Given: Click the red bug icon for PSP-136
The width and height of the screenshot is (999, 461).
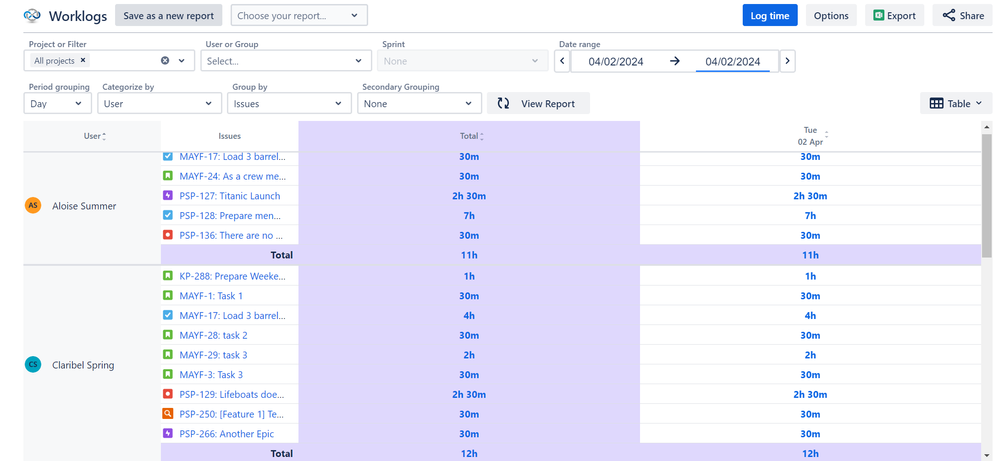Looking at the screenshot, I should pyautogui.click(x=168, y=234).
